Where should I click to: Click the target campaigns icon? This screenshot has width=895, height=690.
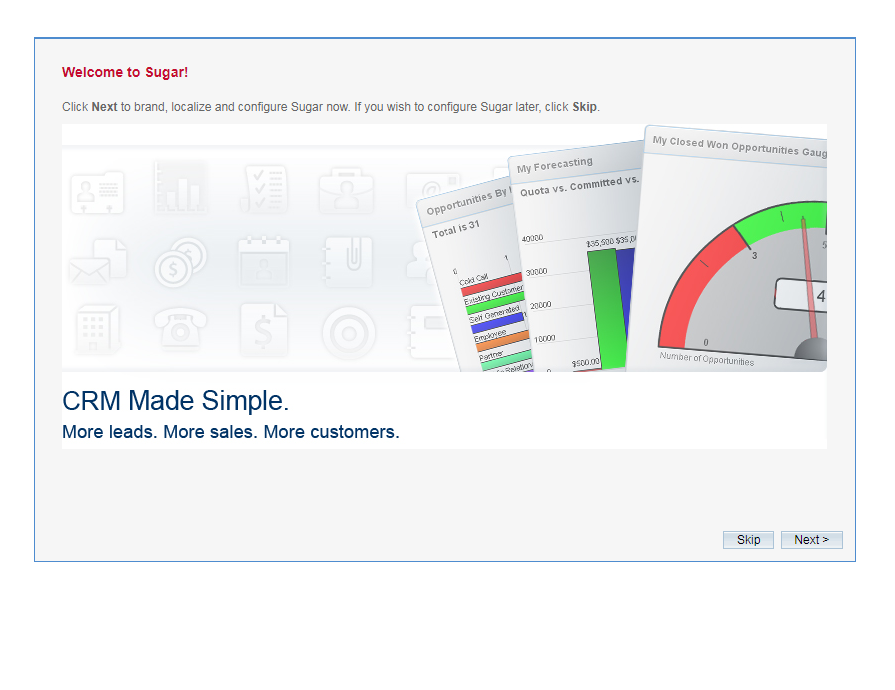point(347,333)
